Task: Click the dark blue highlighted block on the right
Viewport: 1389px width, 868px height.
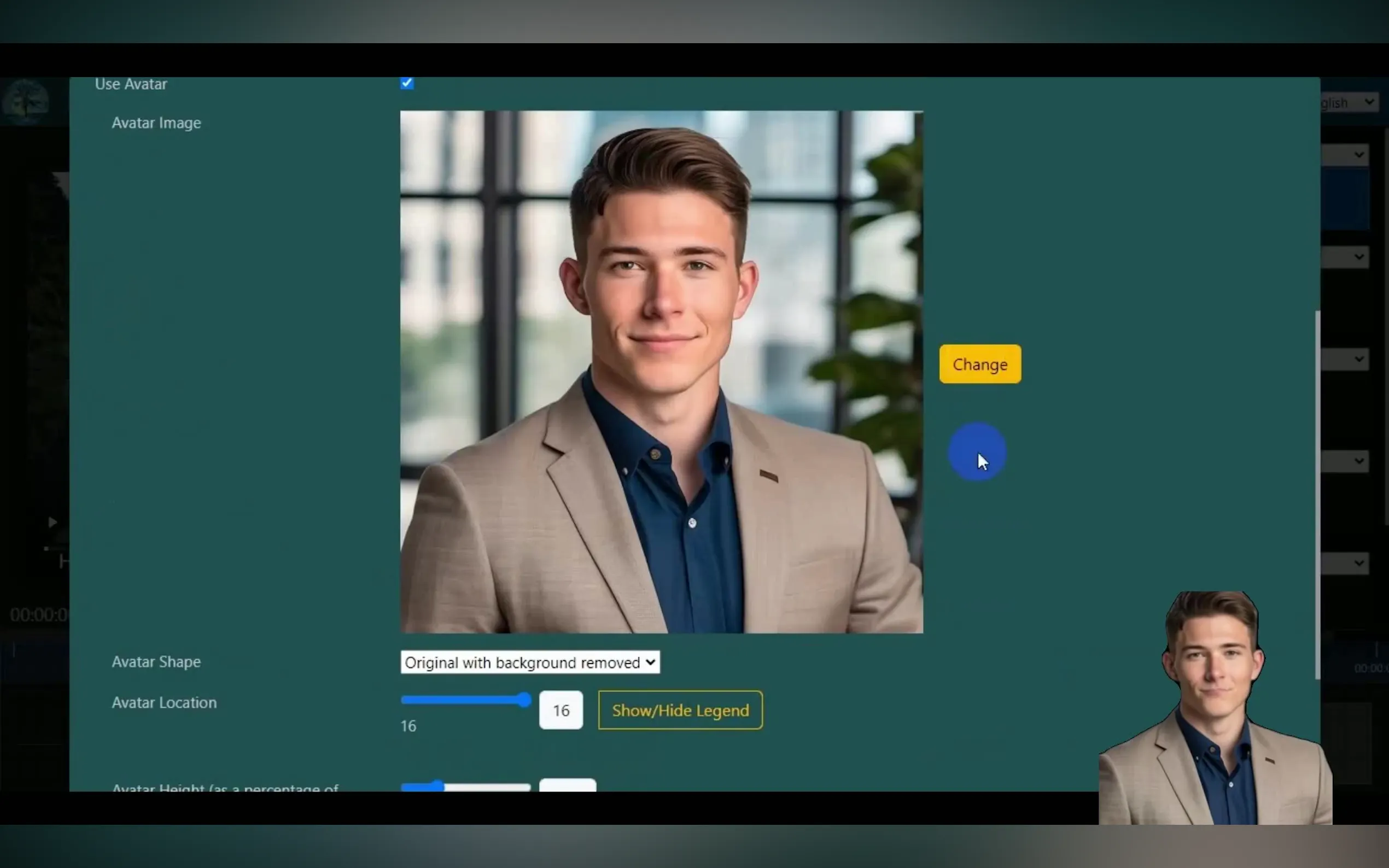Action: tap(1345, 199)
